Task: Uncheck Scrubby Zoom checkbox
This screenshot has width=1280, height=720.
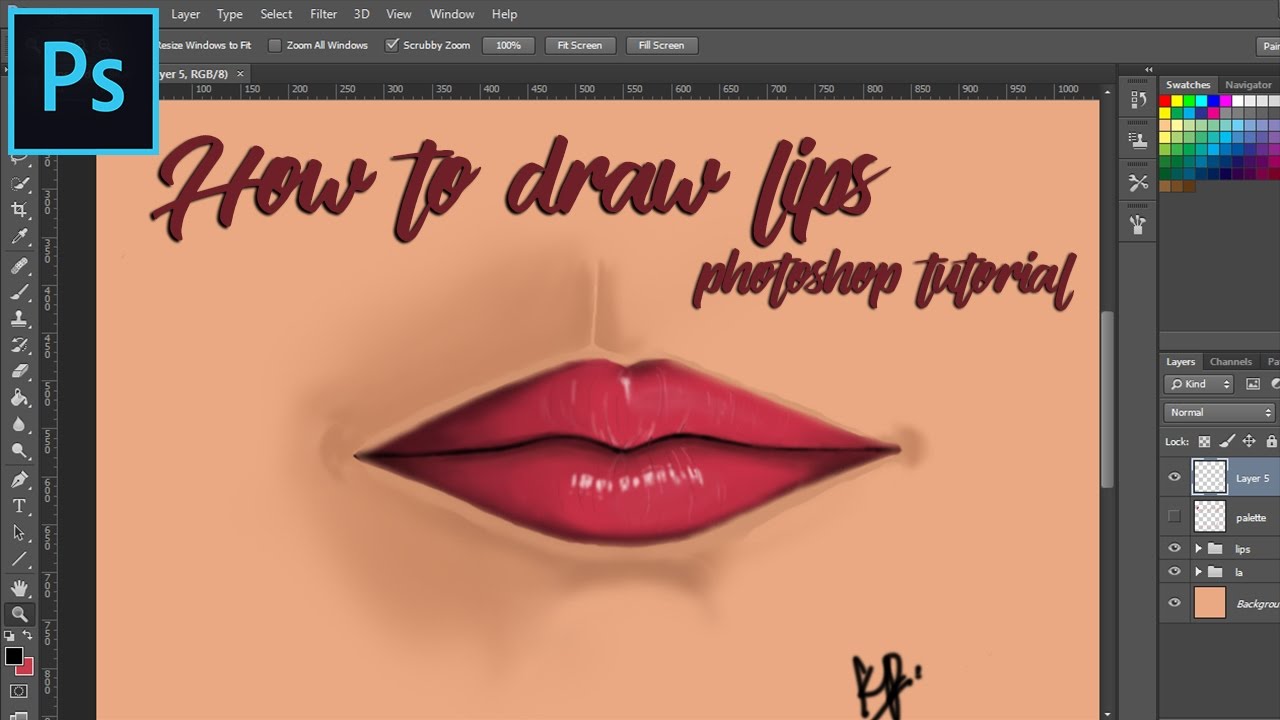Action: point(392,45)
